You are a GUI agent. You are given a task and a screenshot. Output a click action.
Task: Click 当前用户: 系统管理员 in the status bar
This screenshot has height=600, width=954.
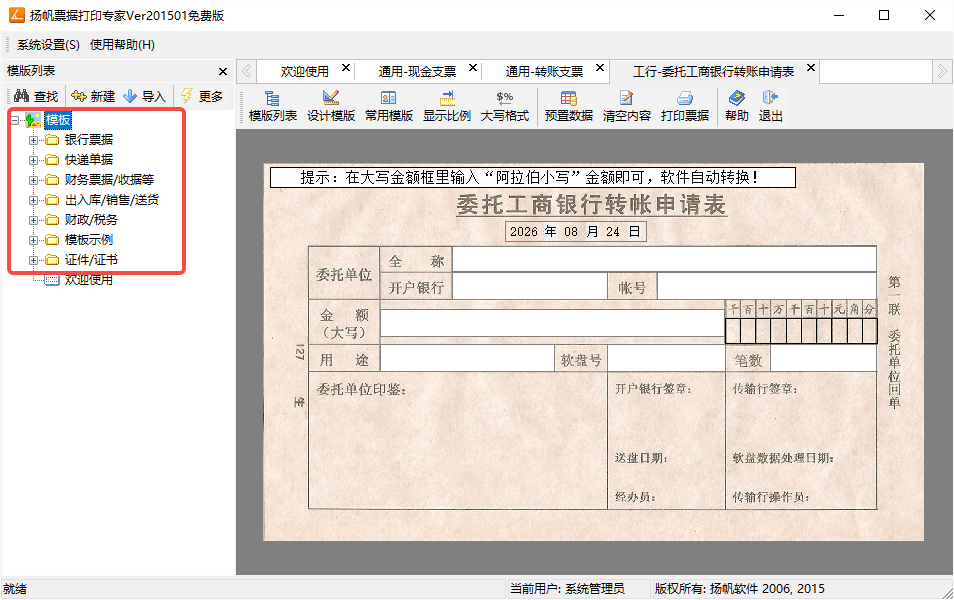point(567,589)
